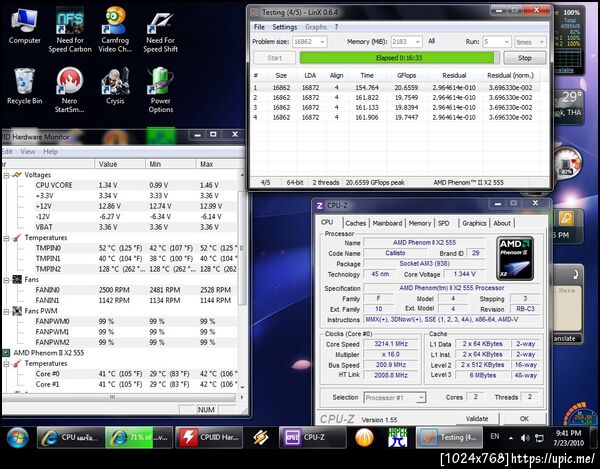Click the Windows Start orb
The image size is (600, 469).
pyautogui.click(x=18, y=437)
